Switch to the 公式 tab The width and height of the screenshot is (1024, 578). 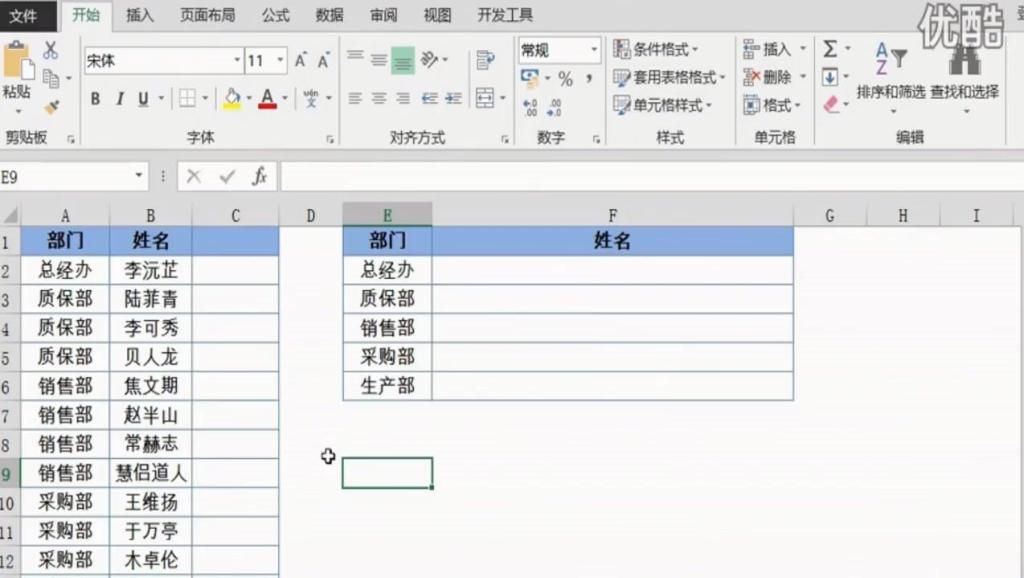[x=276, y=16]
